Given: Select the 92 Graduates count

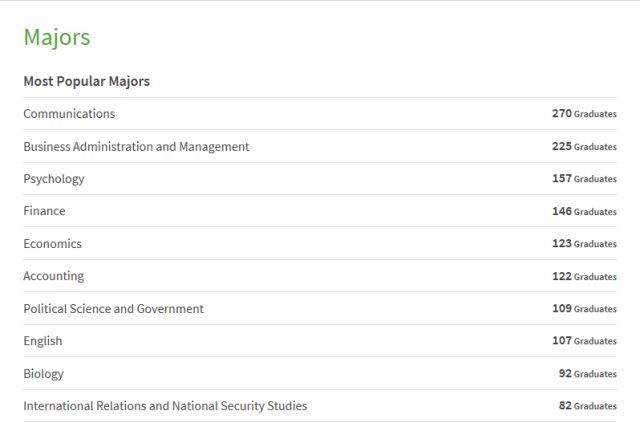Looking at the screenshot, I should point(587,374).
